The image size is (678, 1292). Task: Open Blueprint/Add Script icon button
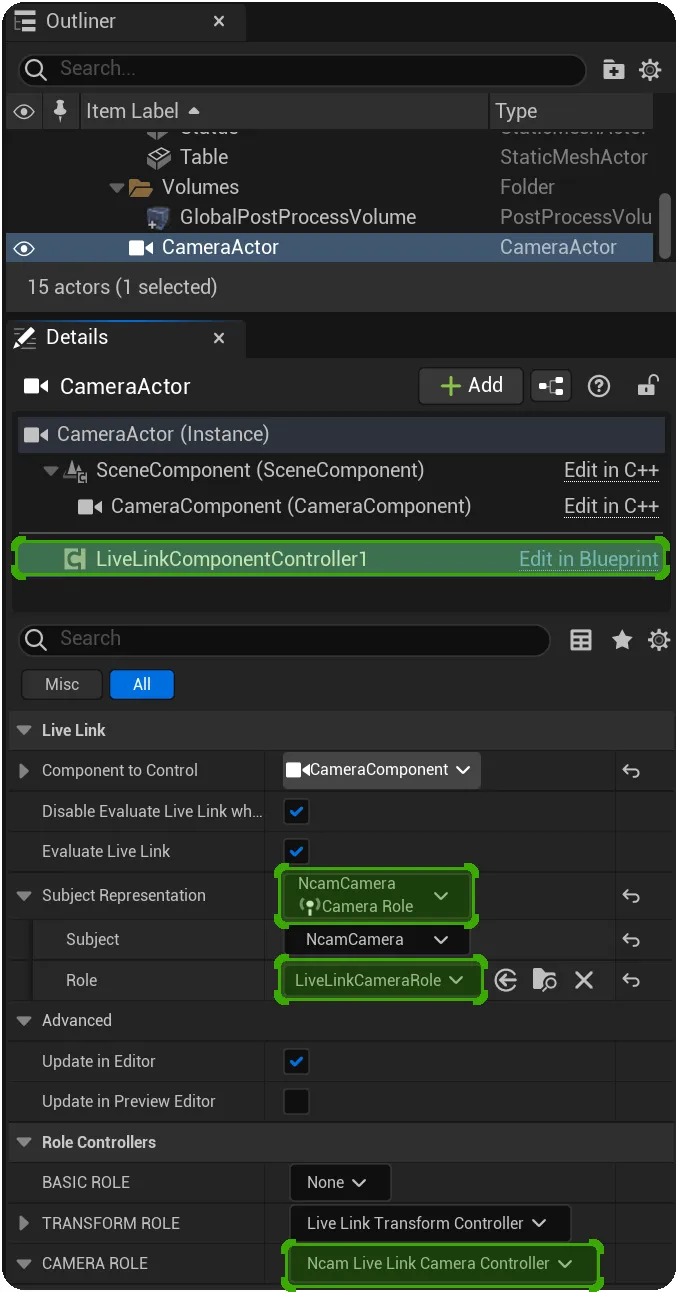550,386
